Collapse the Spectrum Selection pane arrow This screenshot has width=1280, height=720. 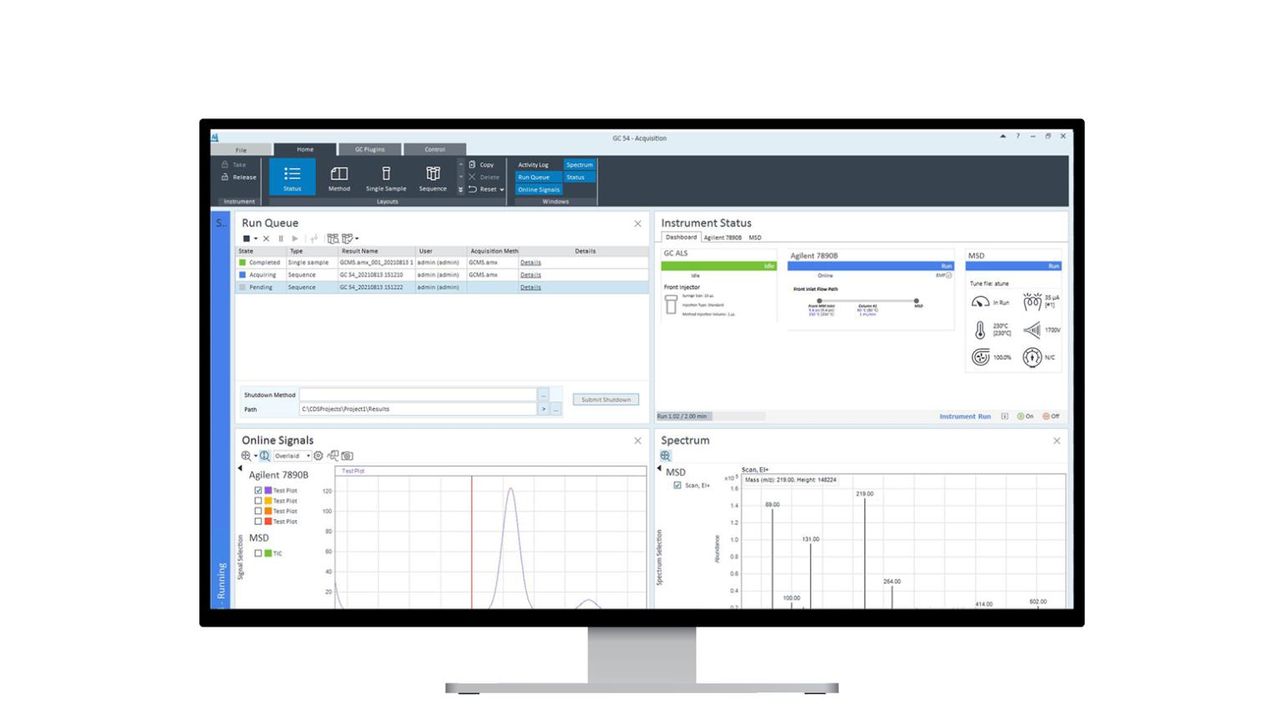660,467
